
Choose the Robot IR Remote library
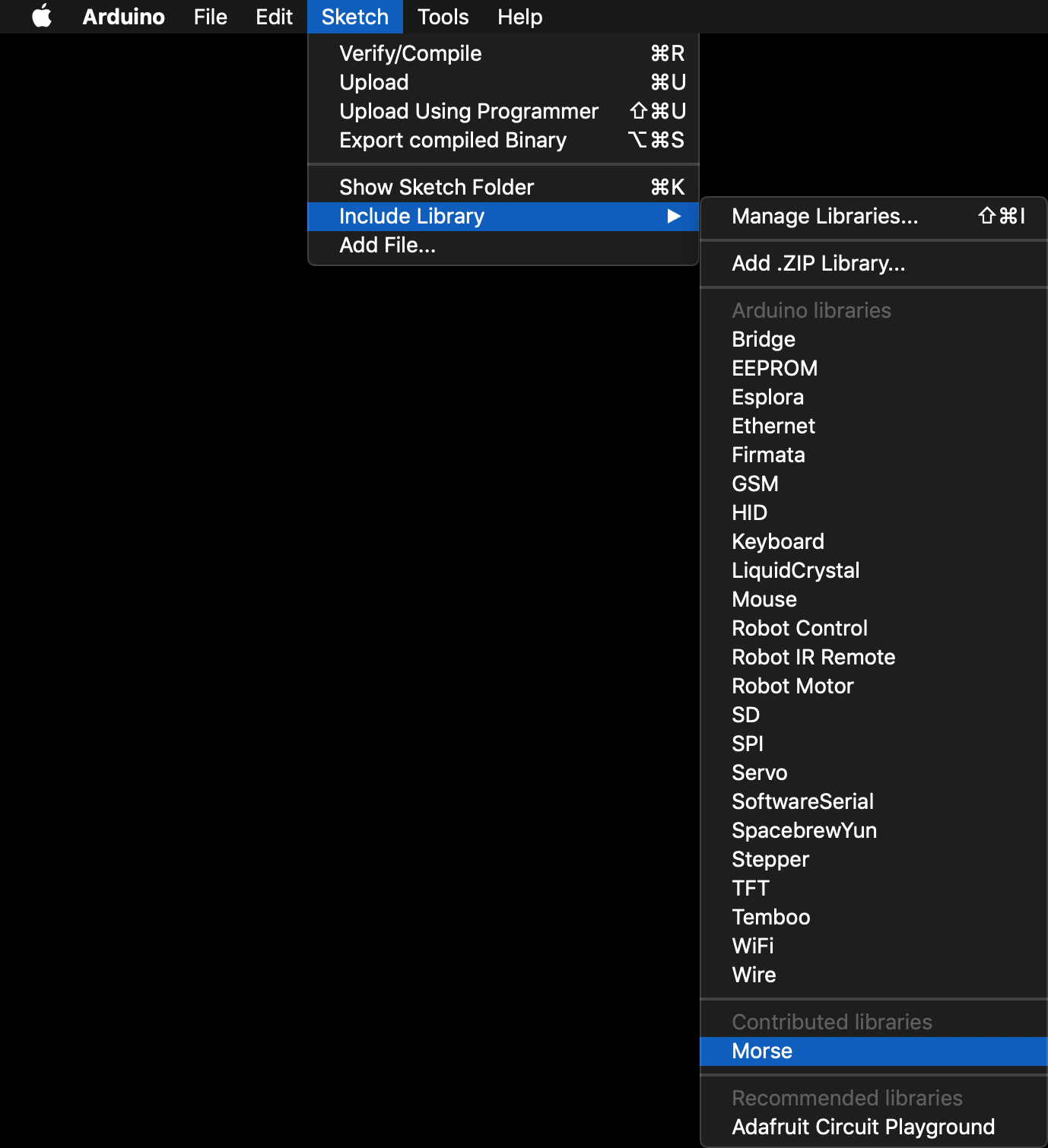(x=813, y=658)
